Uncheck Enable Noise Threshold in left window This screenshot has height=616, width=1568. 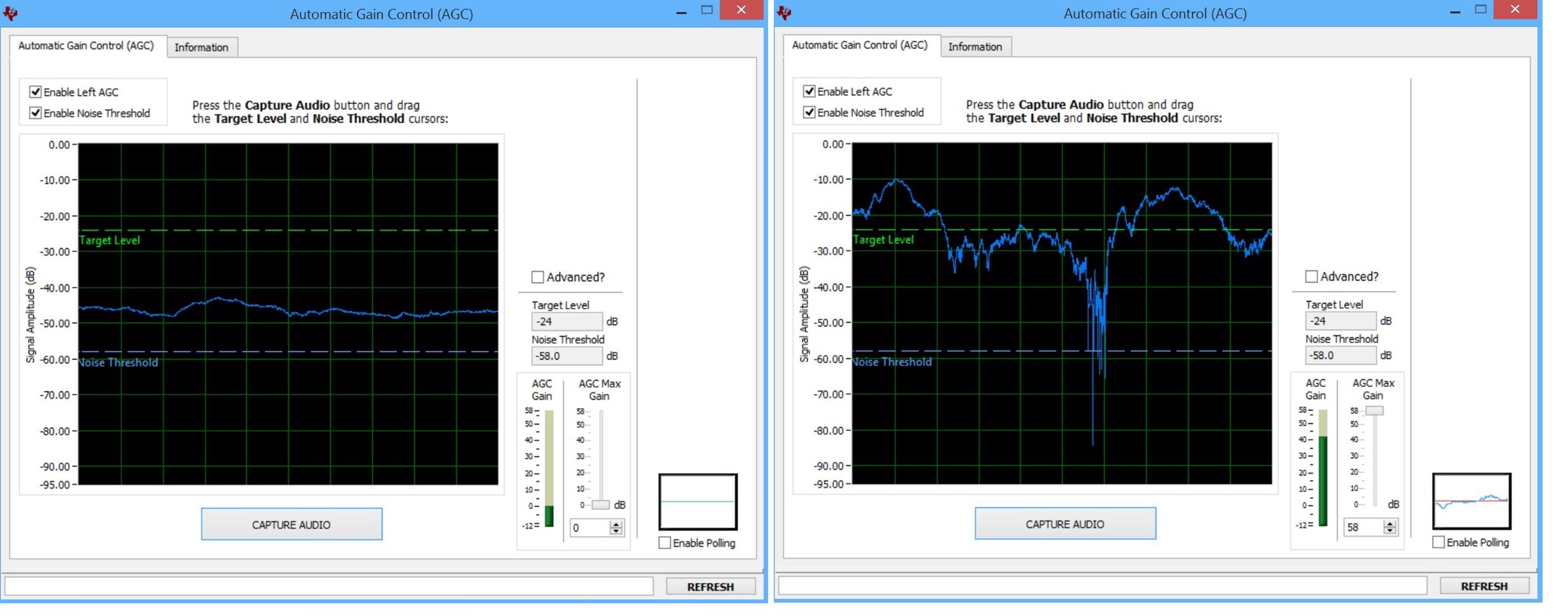(36, 113)
